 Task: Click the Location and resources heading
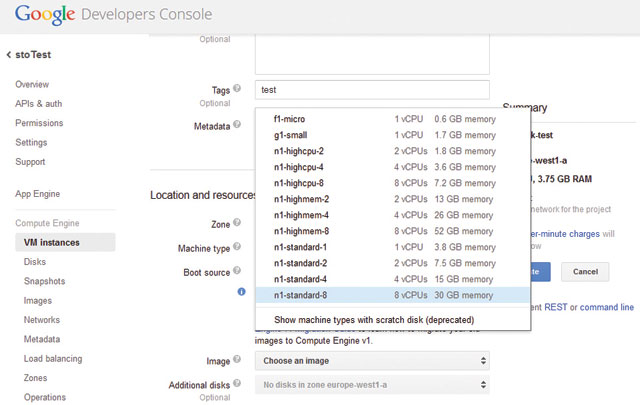coord(203,195)
